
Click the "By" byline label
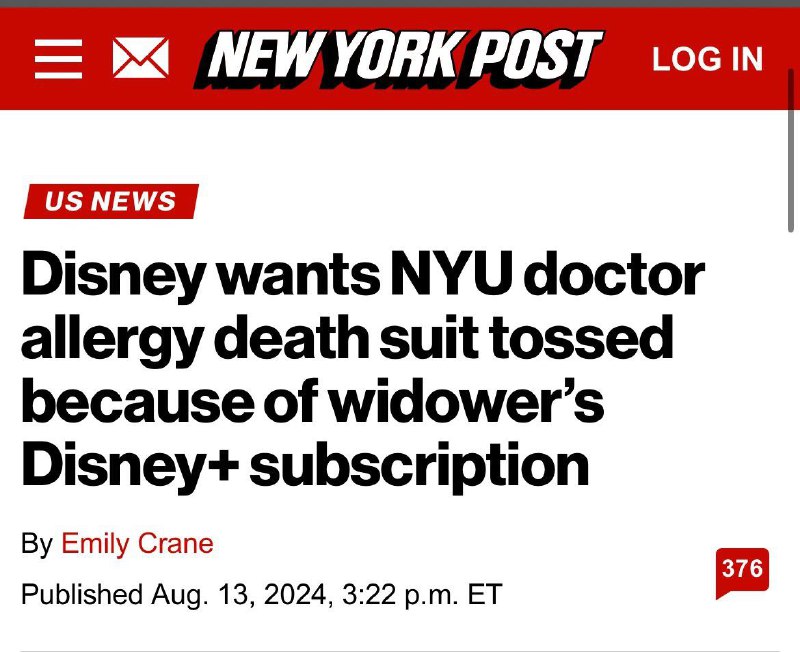pos(37,544)
